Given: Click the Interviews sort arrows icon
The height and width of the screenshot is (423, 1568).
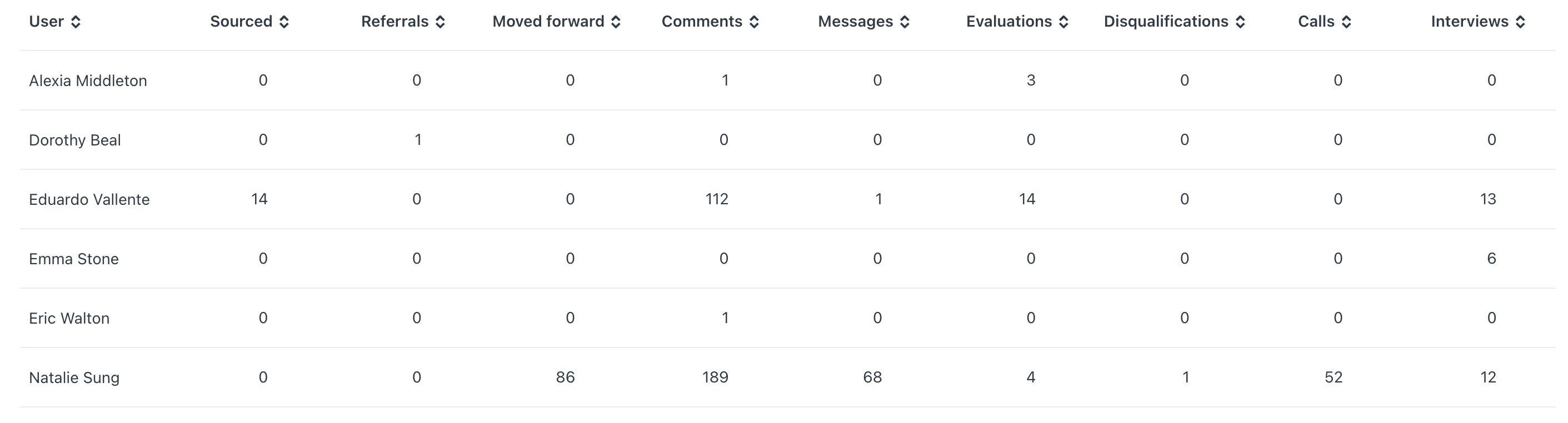Looking at the screenshot, I should click(1520, 22).
